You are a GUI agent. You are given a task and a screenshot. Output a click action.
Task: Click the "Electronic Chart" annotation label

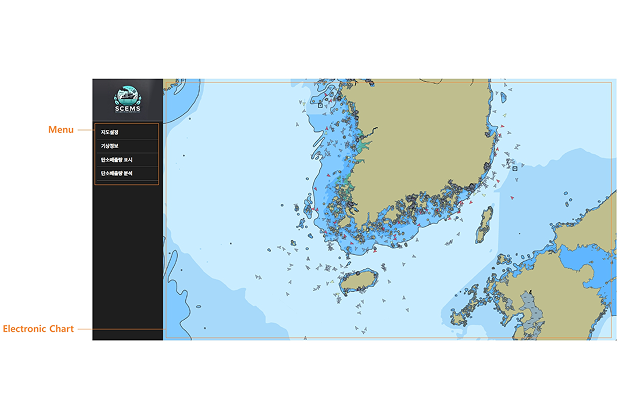pos(38,329)
